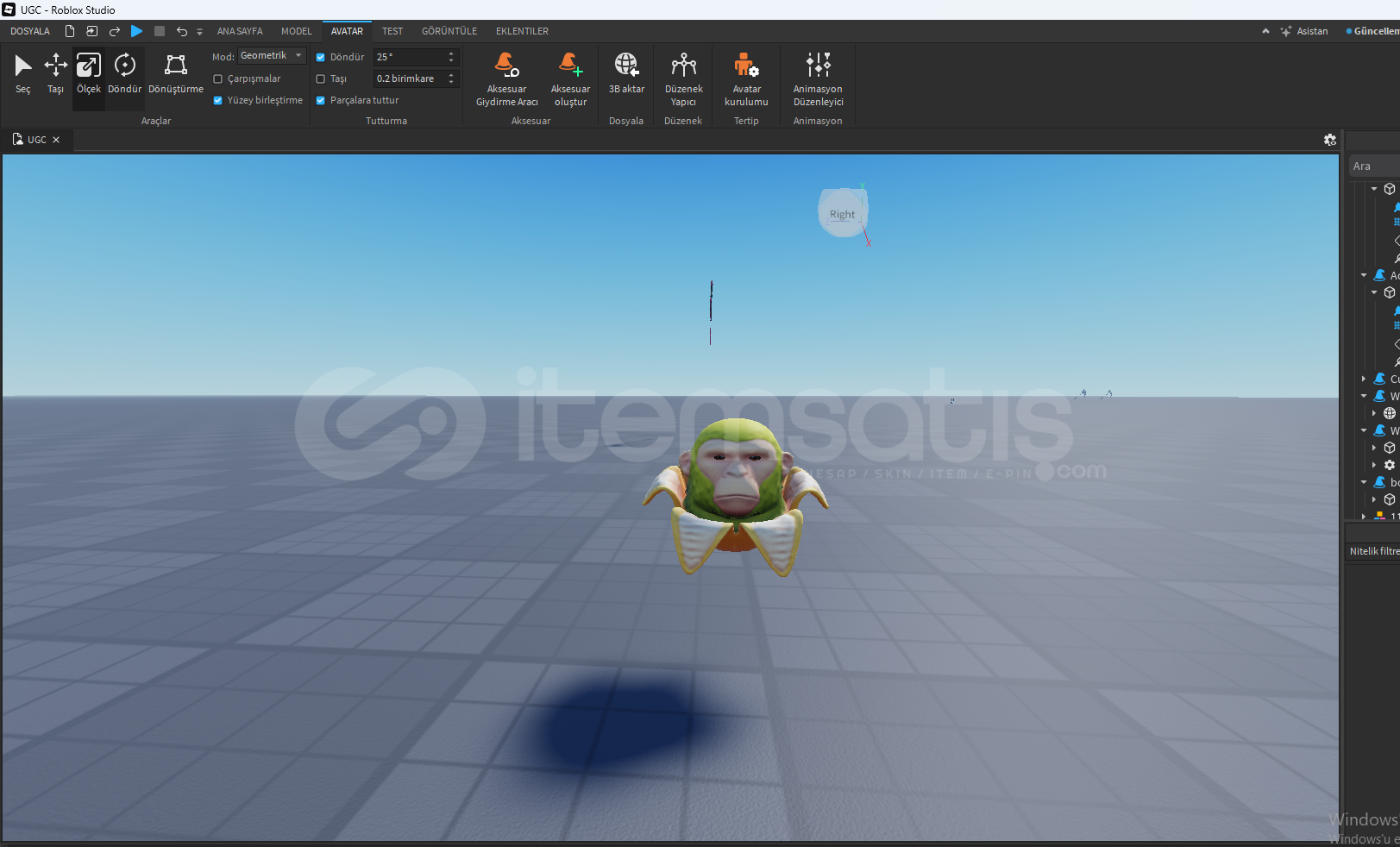Click the redo arrow icon
This screenshot has height=847, width=1400.
pyautogui.click(x=114, y=31)
